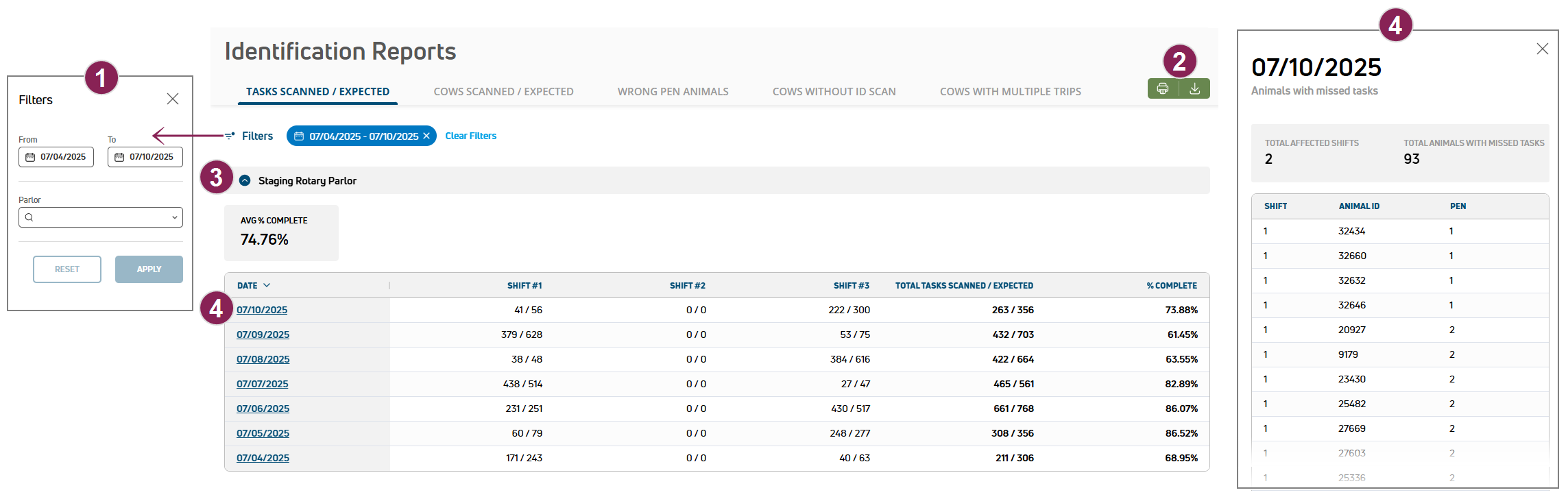The width and height of the screenshot is (1568, 499).
Task: Select the Cows With Multiple Trips tab
Action: (x=1010, y=91)
